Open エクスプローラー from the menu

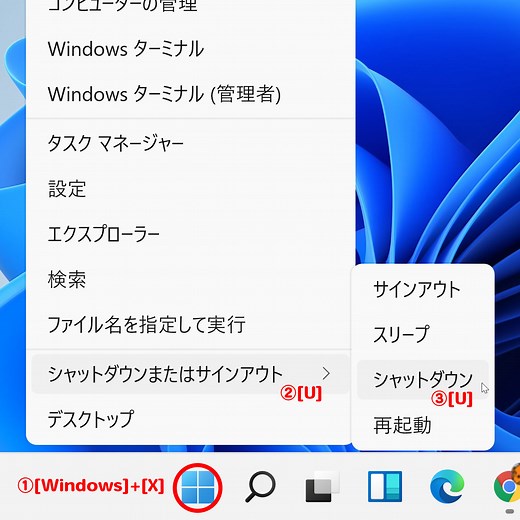pos(190,234)
